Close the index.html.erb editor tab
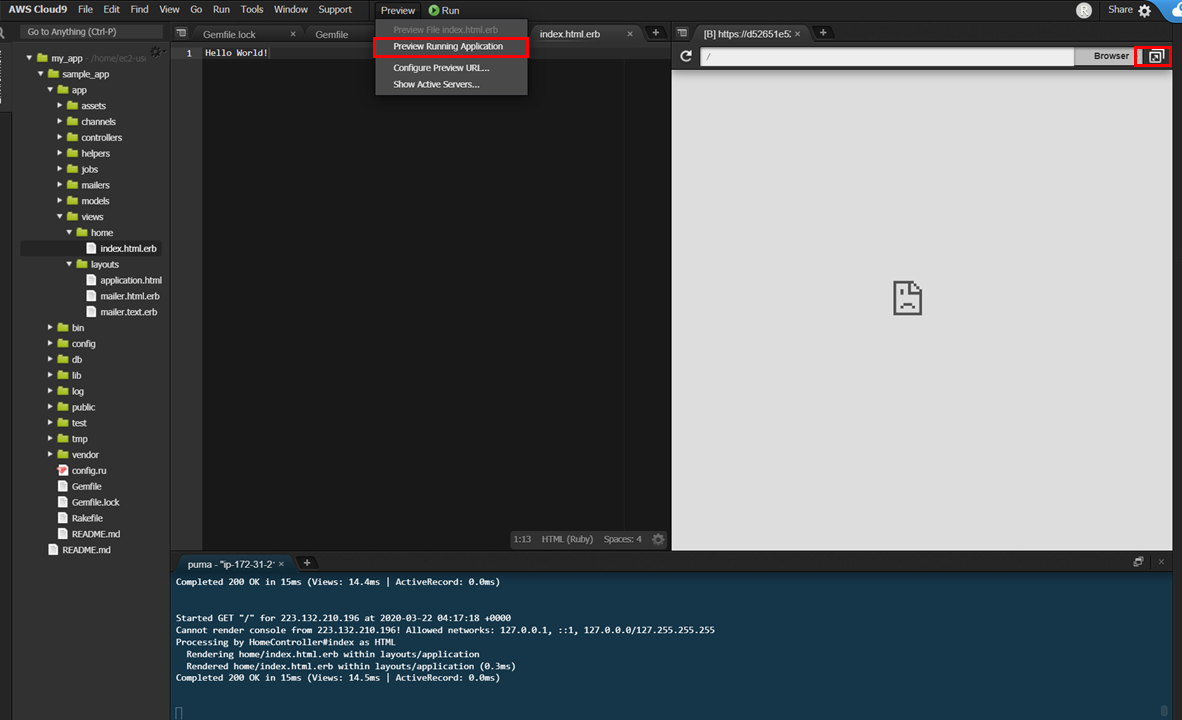Screen dimensions: 1182x720 [x=630, y=34]
